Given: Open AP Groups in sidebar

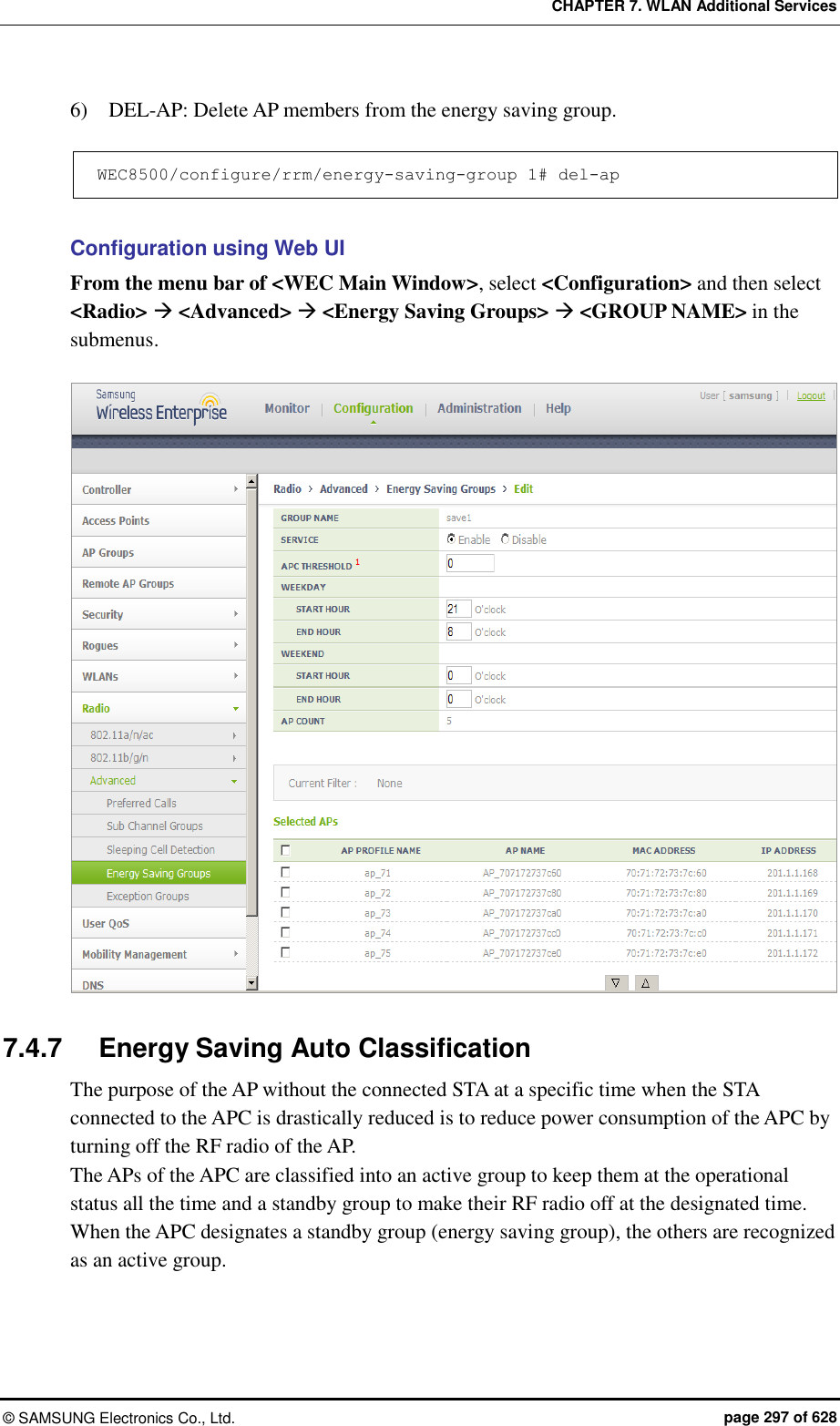Looking at the screenshot, I should [159, 552].
